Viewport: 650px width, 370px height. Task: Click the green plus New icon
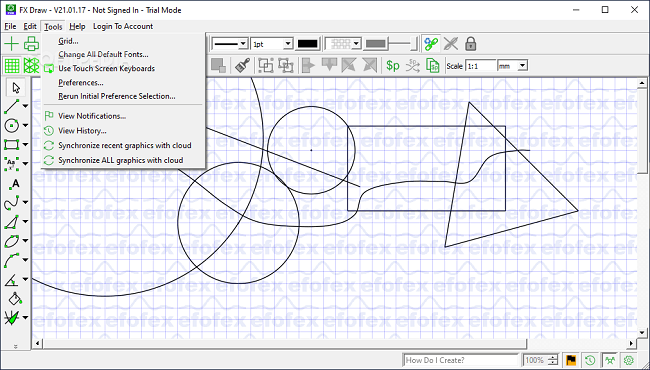coord(12,44)
